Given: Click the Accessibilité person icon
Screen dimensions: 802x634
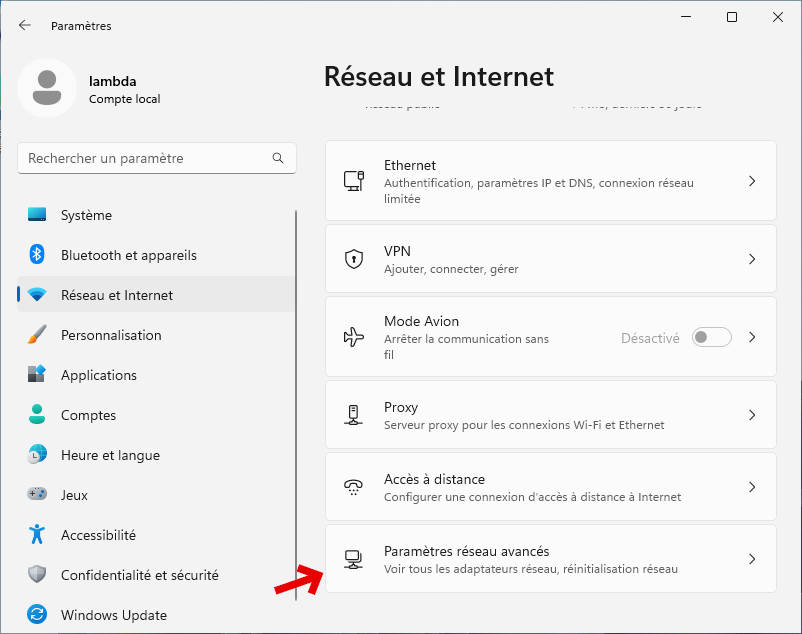Looking at the screenshot, I should pyautogui.click(x=37, y=535).
